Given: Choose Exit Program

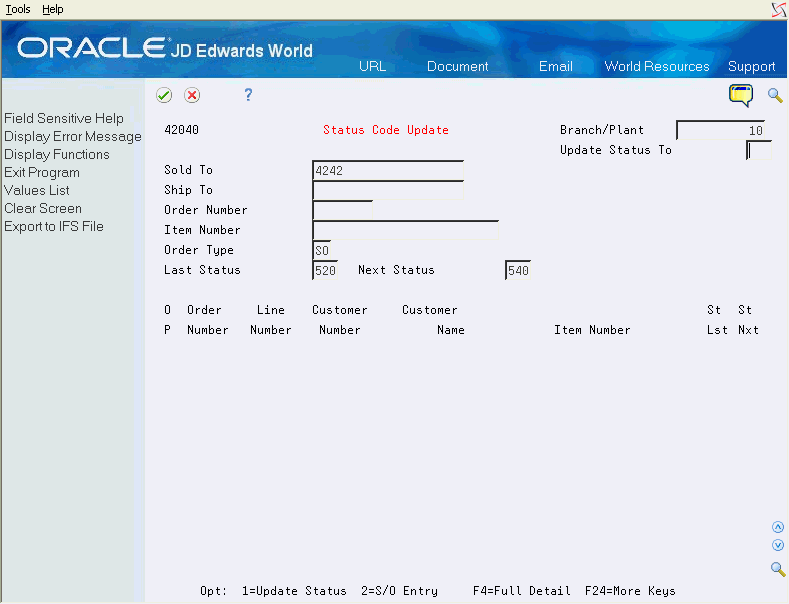Looking at the screenshot, I should pos(42,173).
